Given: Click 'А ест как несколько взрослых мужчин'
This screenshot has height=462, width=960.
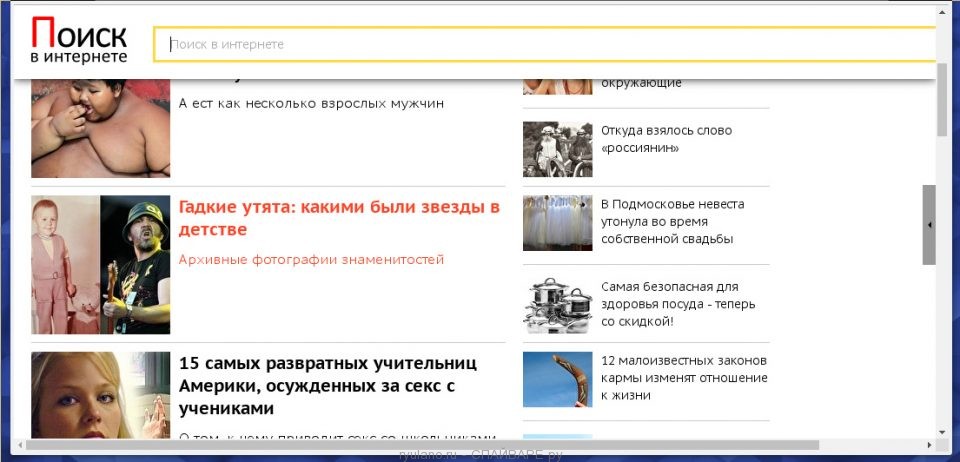Looking at the screenshot, I should point(311,103).
